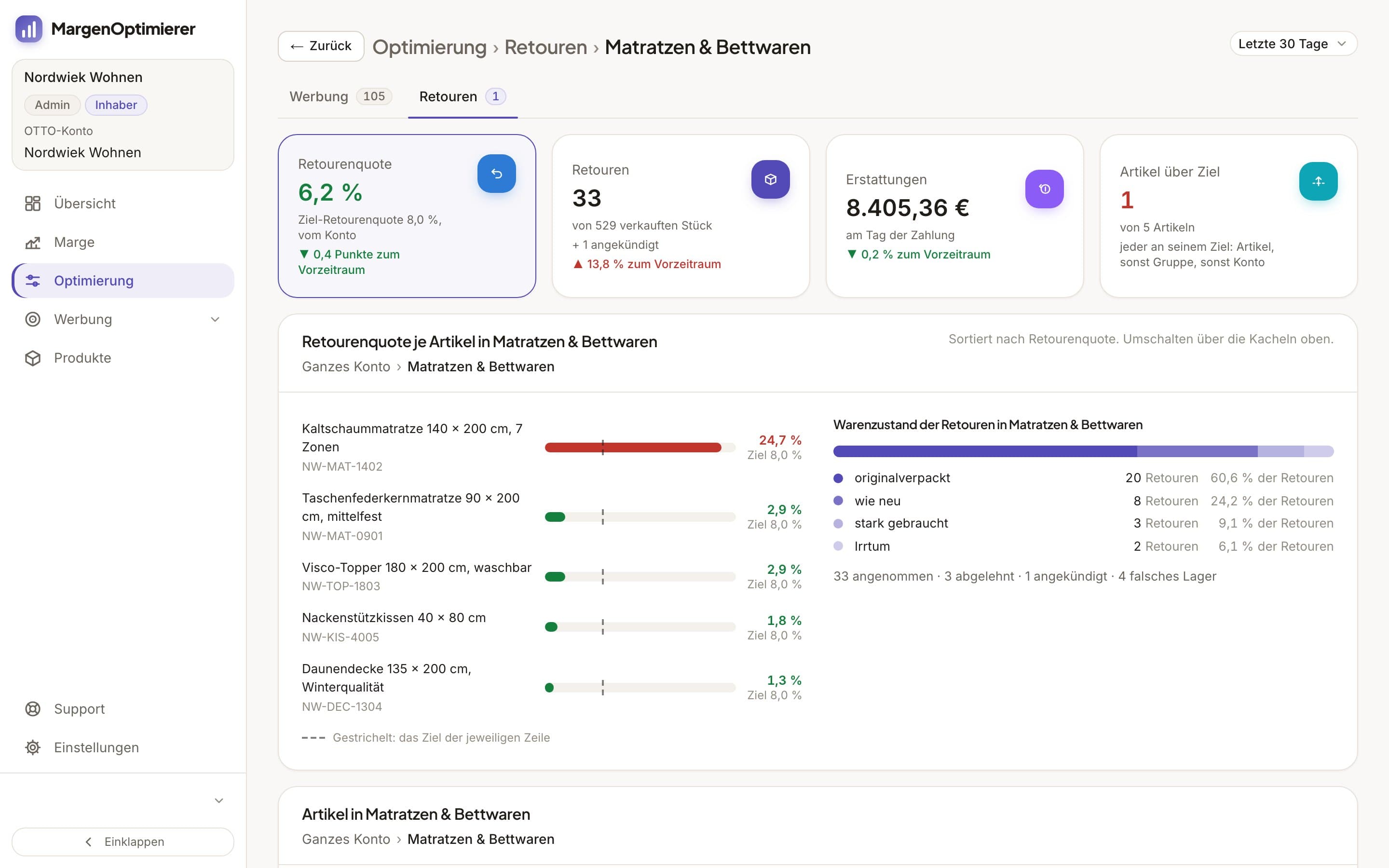Open the Letzte 30 Tage period dropdown
The width and height of the screenshot is (1389, 868).
1293,43
